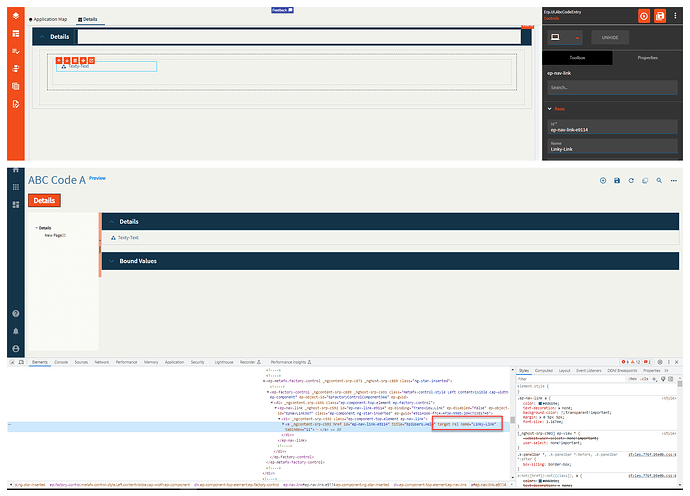This screenshot has height=496, width=690.
Task: Click the save icon in preview toolbar
Action: (617, 180)
